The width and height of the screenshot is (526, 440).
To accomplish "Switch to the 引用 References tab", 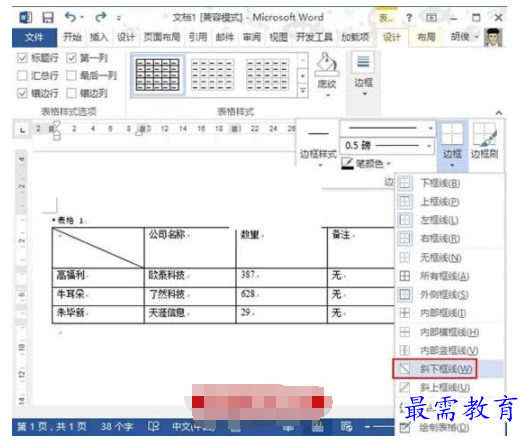I will coord(198,37).
